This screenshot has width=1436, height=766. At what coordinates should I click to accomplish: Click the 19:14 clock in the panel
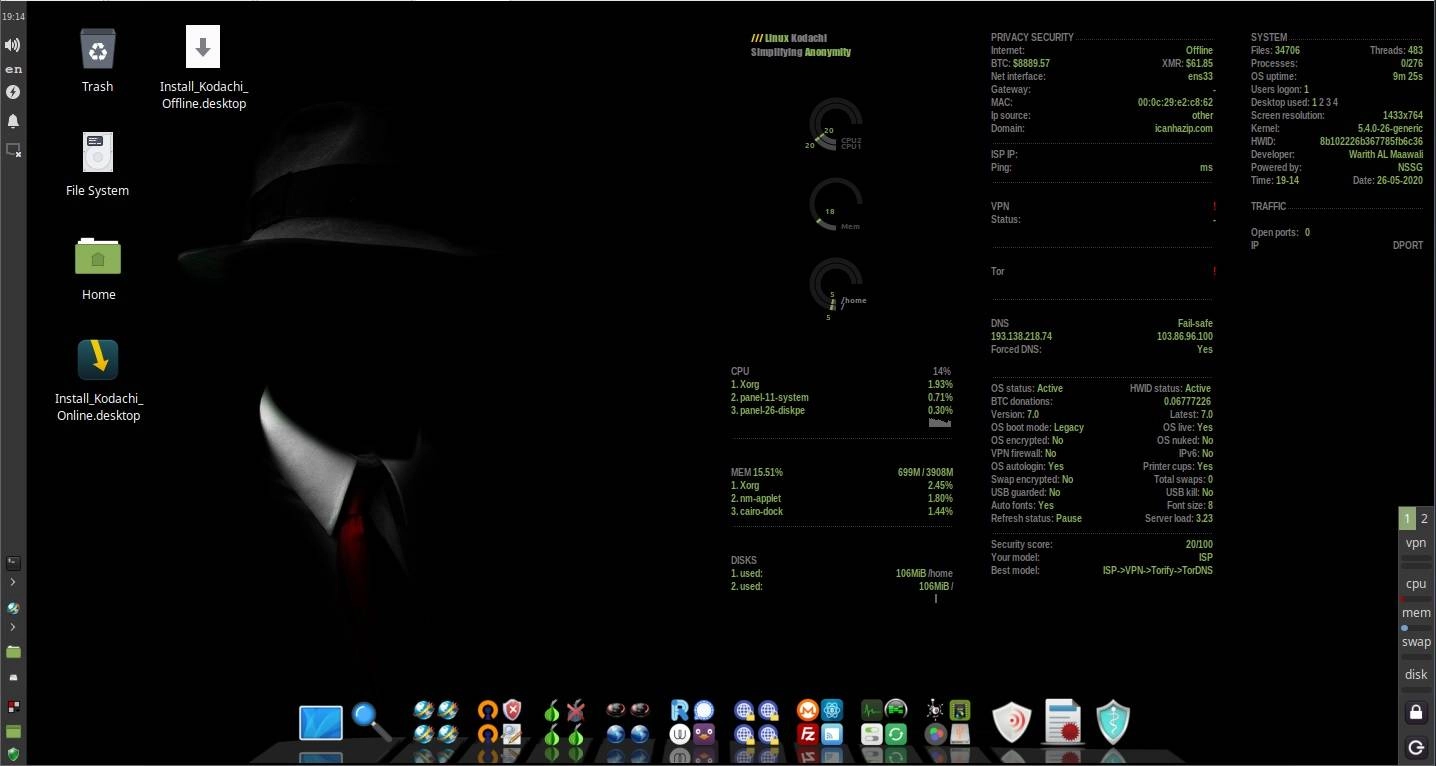click(13, 17)
